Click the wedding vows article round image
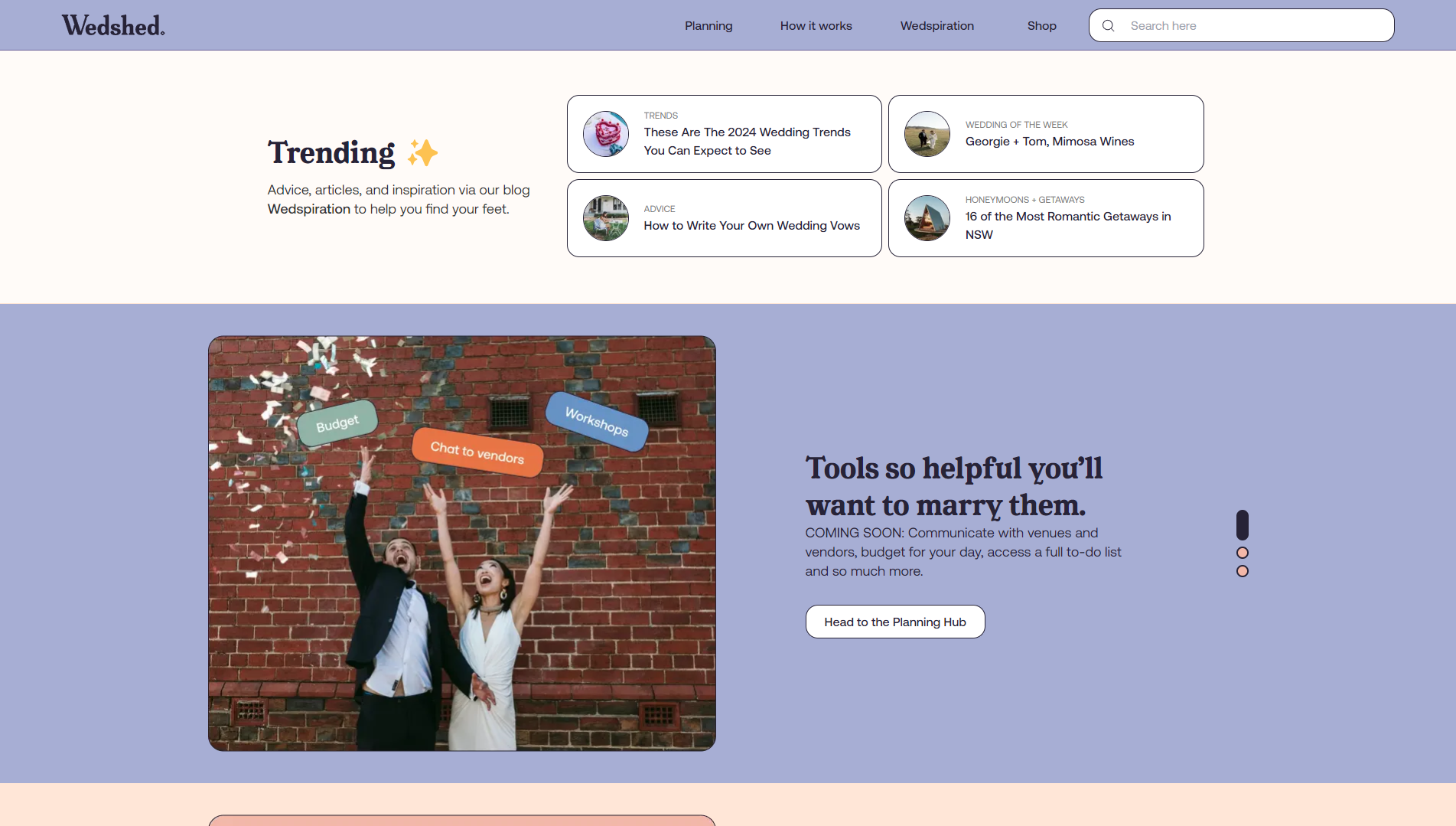Screen dimensions: 1456x826 605,218
